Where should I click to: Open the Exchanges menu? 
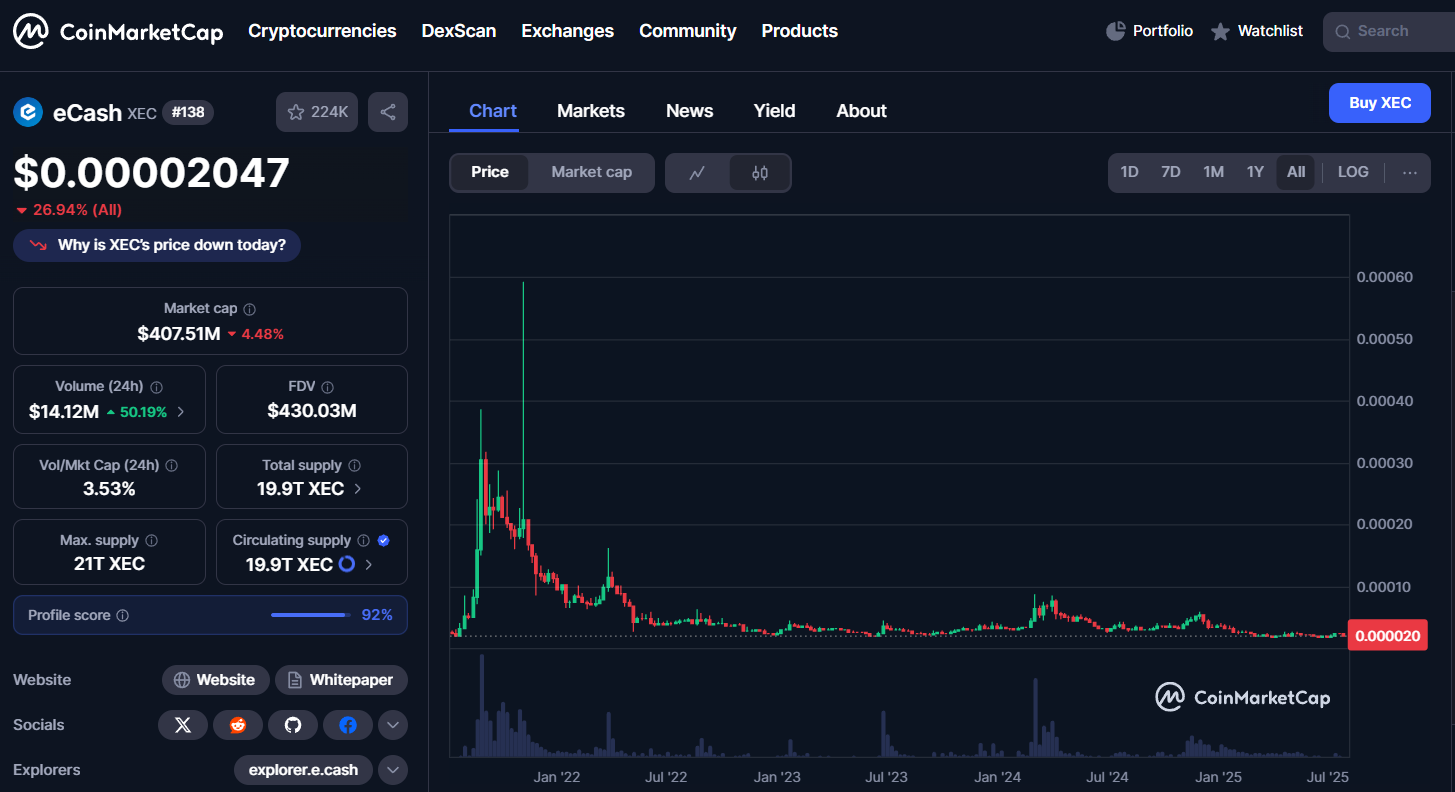pos(568,31)
